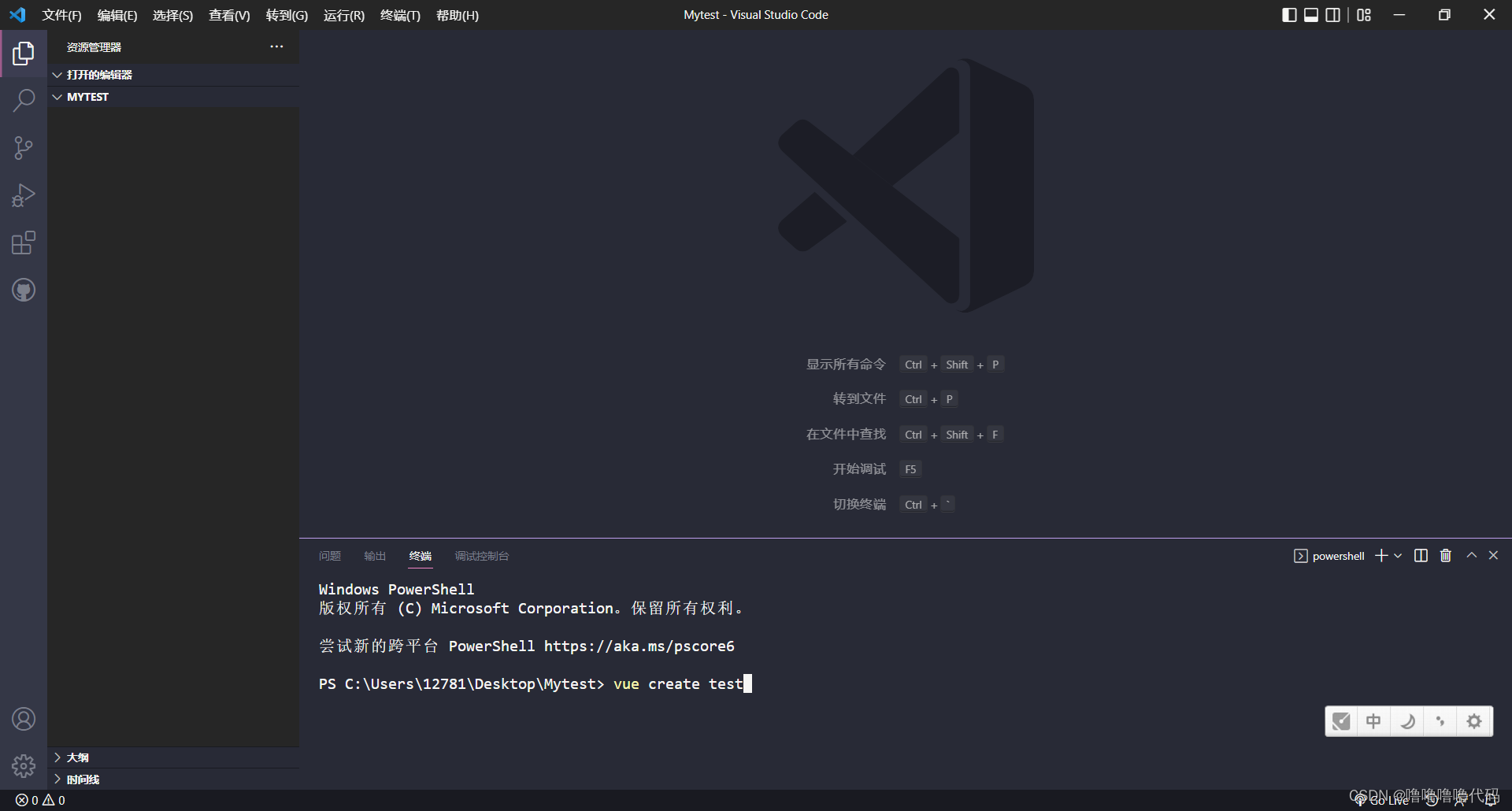Viewport: 1512px width, 811px height.
Task: Click the https://aka.ms/pscore6 link in terminal
Action: click(639, 646)
